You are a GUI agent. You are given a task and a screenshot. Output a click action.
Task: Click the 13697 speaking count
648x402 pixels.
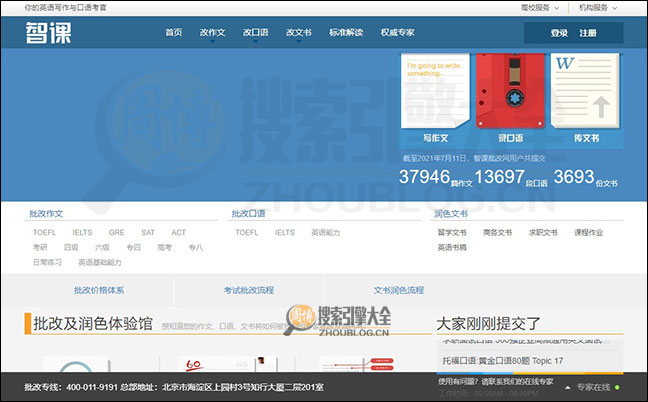click(x=500, y=177)
